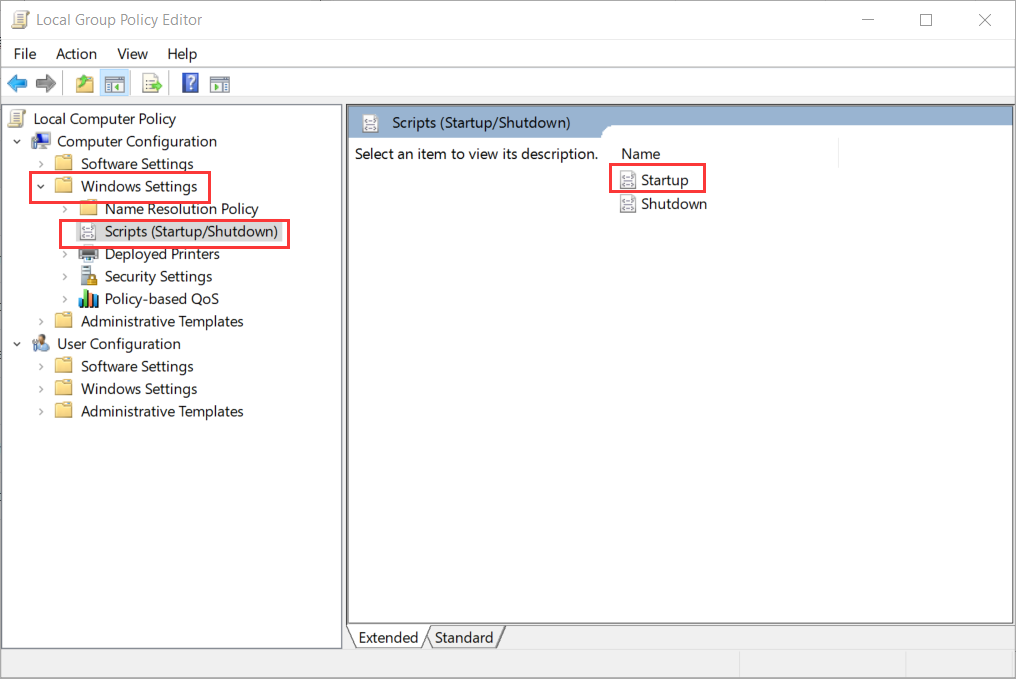This screenshot has height=679, width=1016.
Task: Select the Shutdown item text
Action: pos(674,204)
